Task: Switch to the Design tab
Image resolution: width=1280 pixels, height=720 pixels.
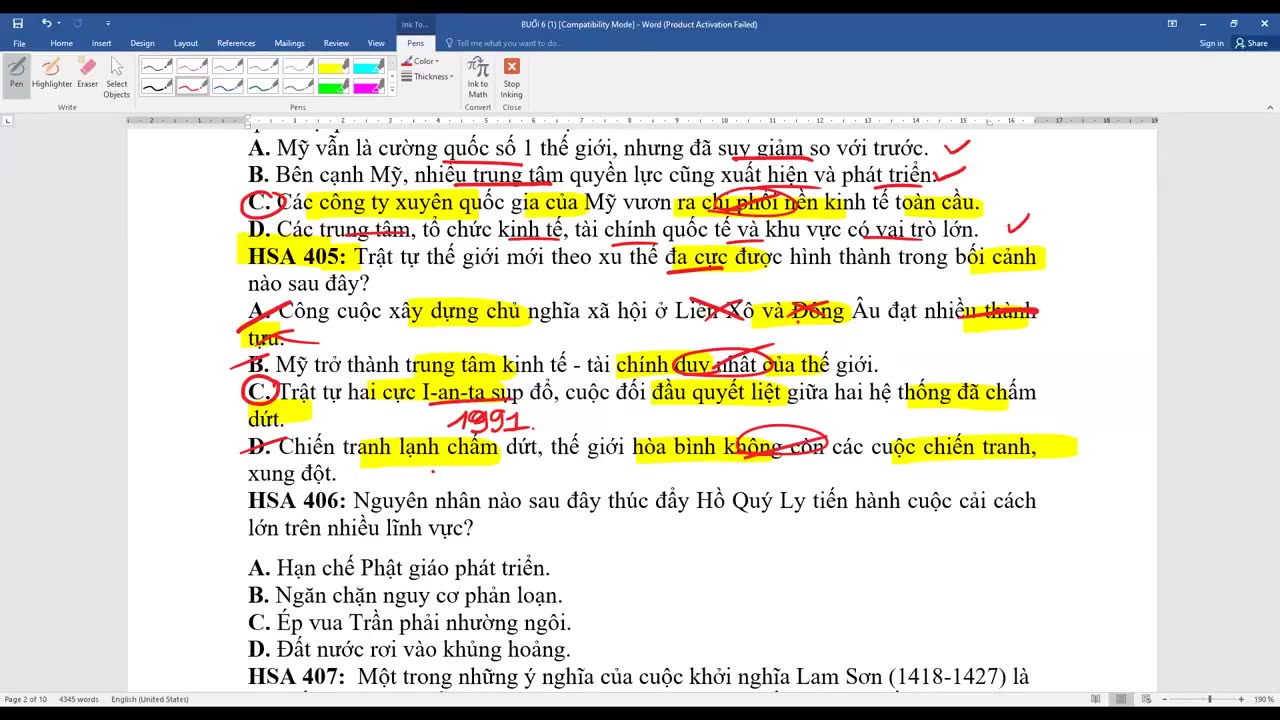Action: pos(142,43)
